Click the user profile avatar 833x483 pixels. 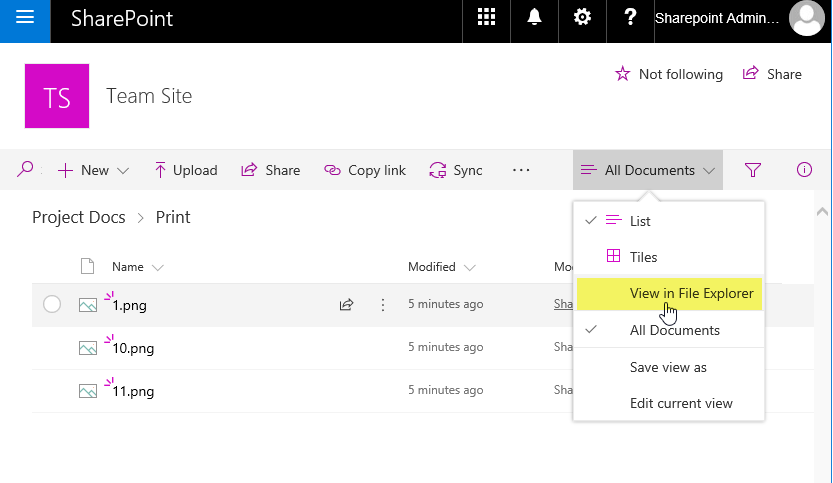coord(806,19)
